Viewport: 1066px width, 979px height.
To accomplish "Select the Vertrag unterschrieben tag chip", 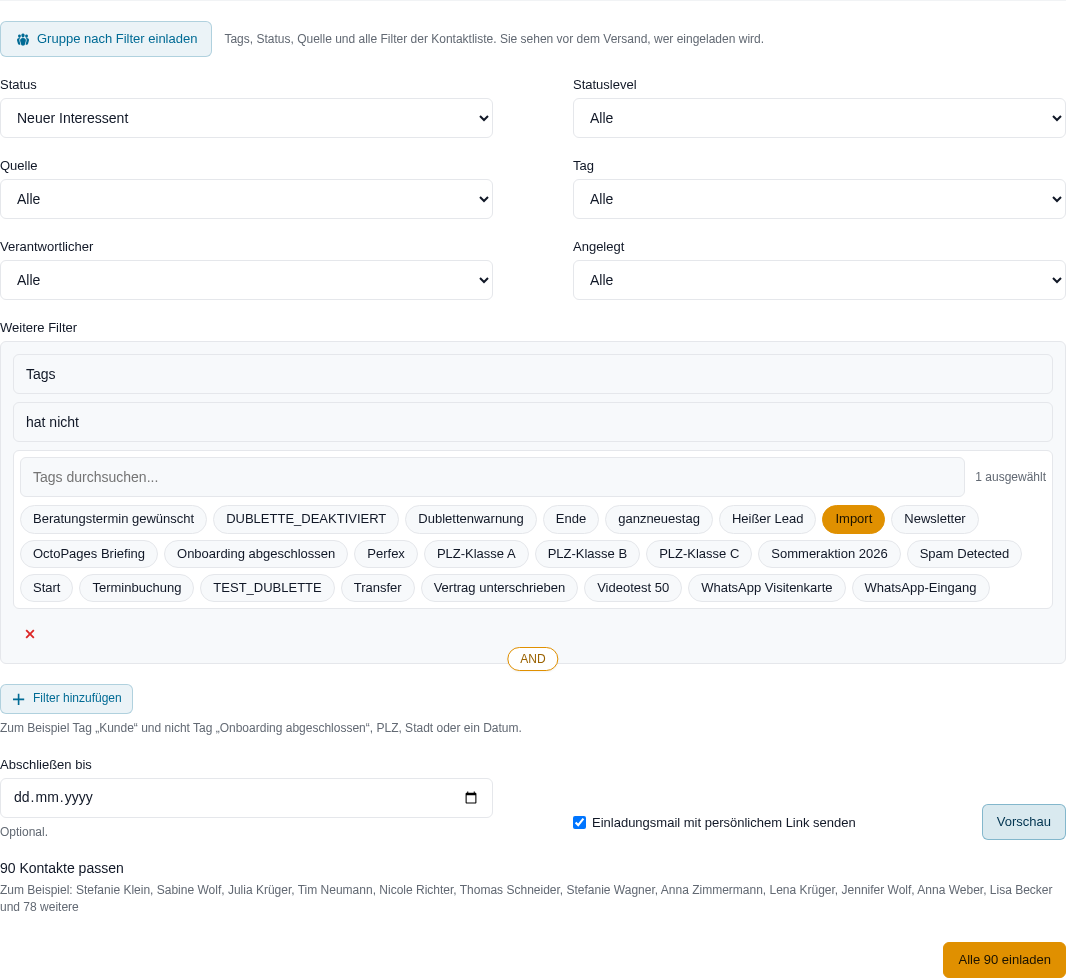I will tap(499, 588).
